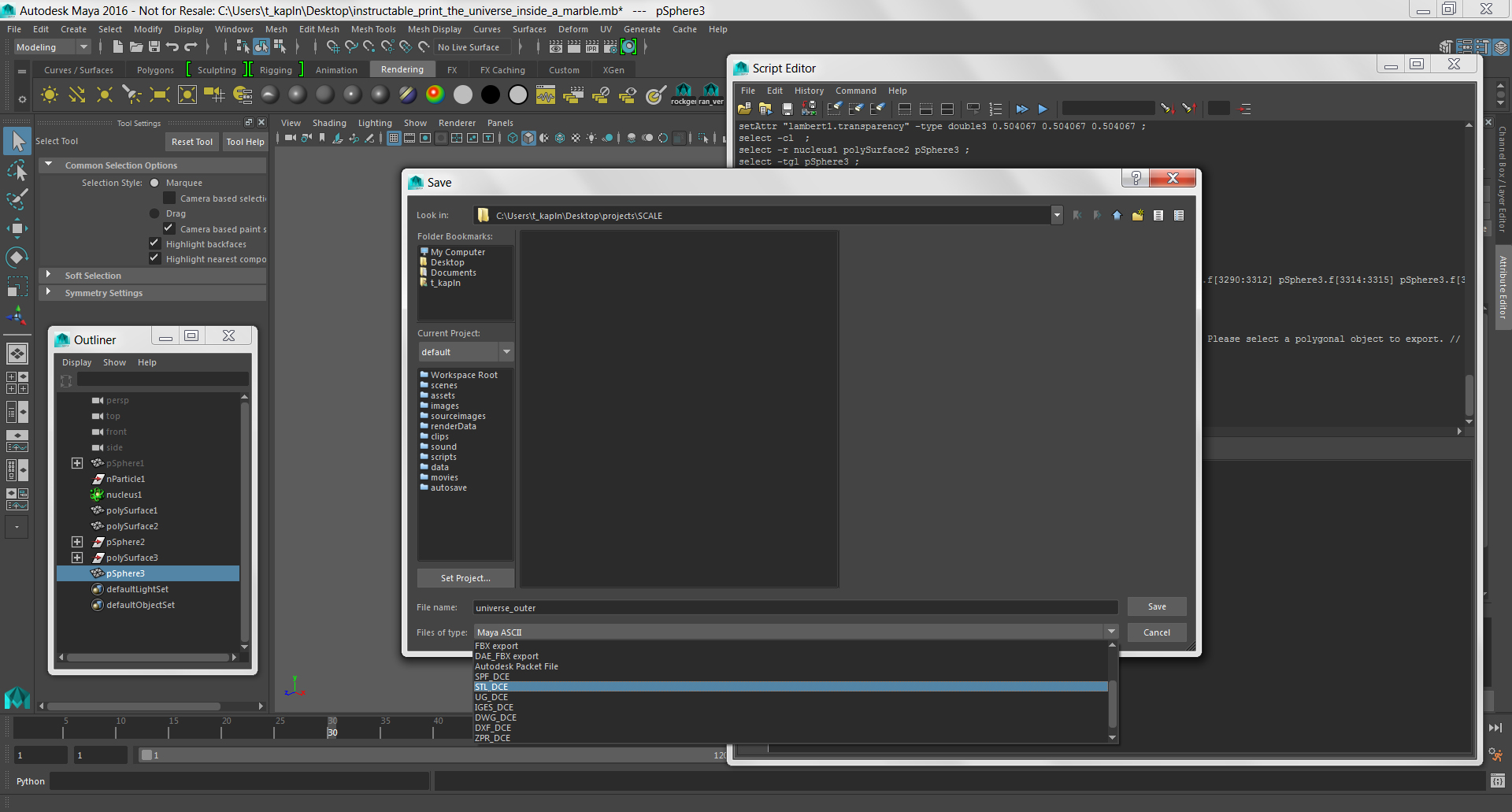Click Save button in Save dialog
The image size is (1512, 812).
click(1157, 606)
